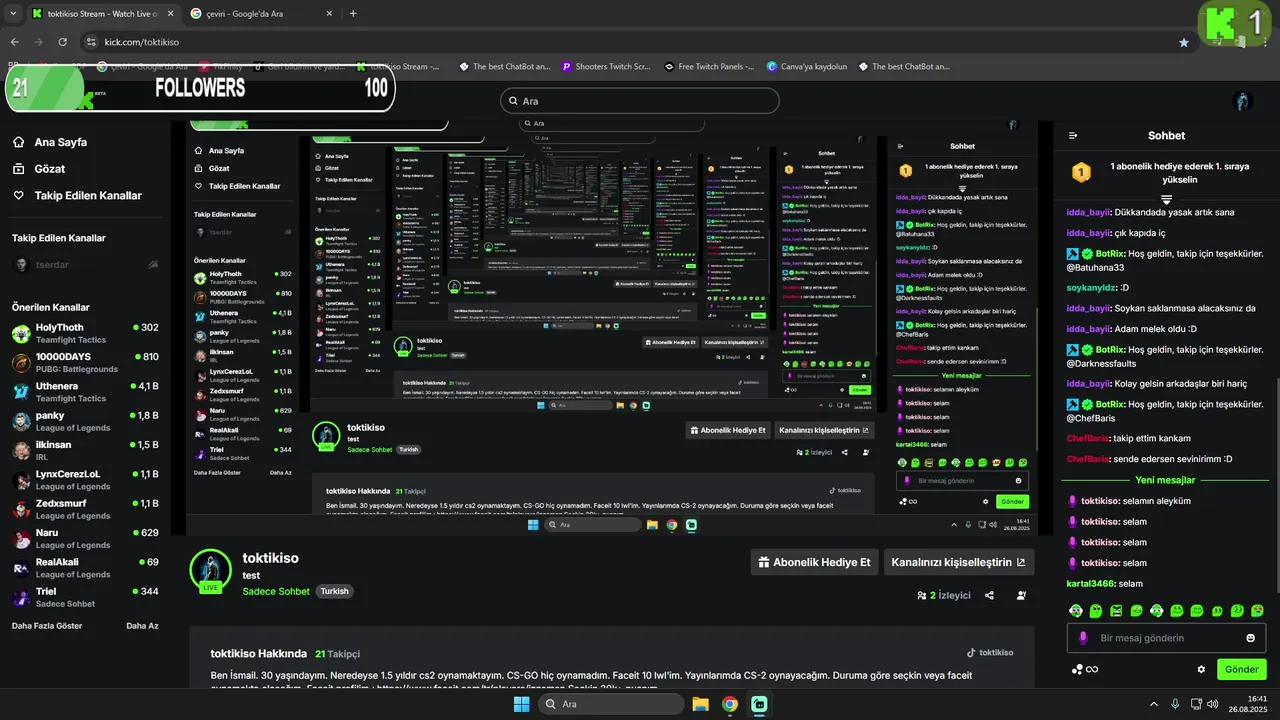Screen dimensions: 1280x720
Task: Click the 2 İzleyici viewer count
Action: [944, 595]
